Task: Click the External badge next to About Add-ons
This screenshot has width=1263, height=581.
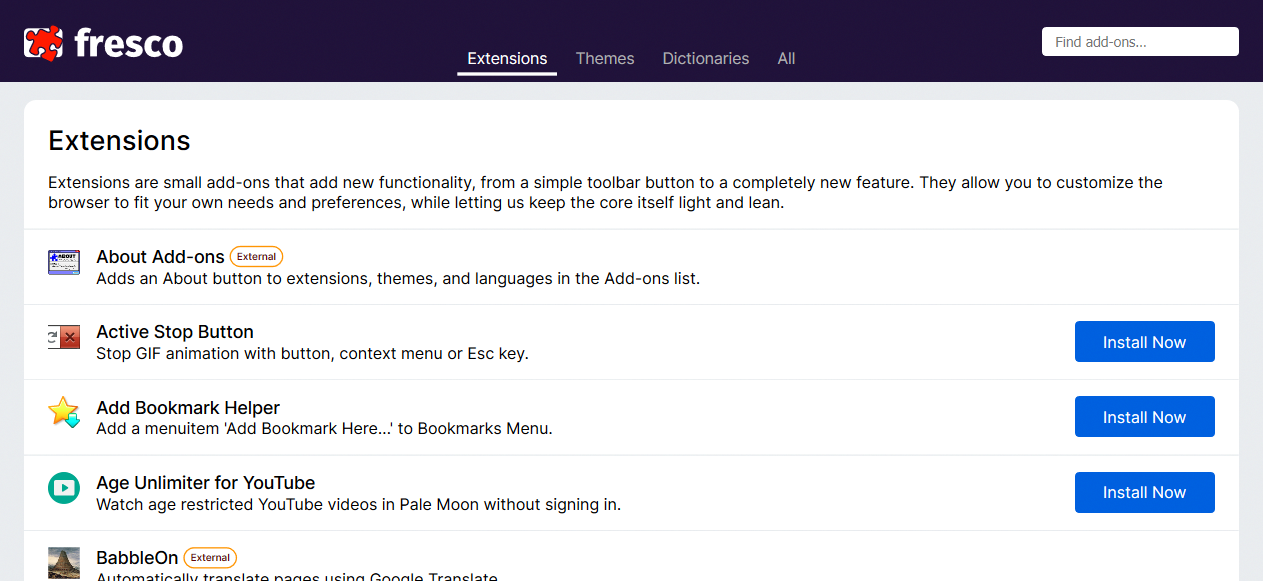Action: 257,257
